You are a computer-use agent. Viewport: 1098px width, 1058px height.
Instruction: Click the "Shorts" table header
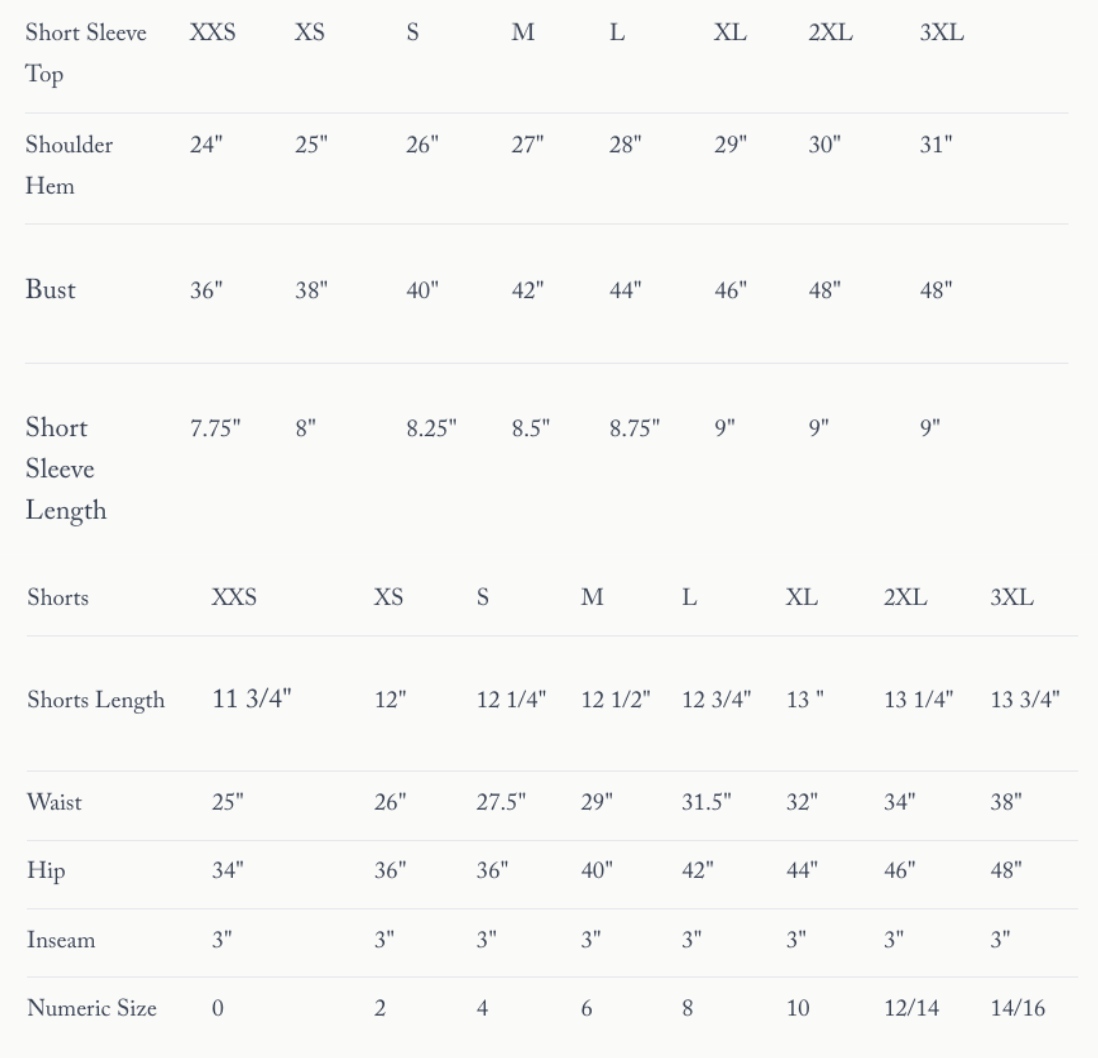[57, 598]
